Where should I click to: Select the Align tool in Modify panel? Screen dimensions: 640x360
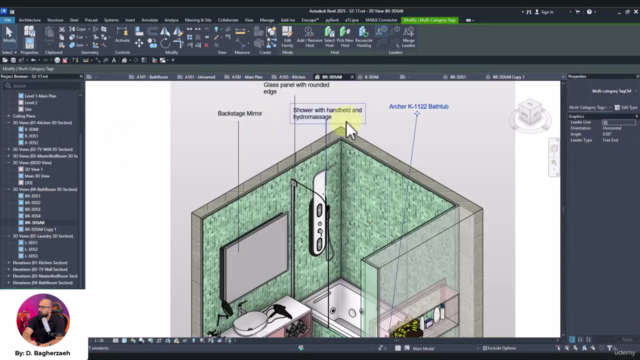click(139, 31)
